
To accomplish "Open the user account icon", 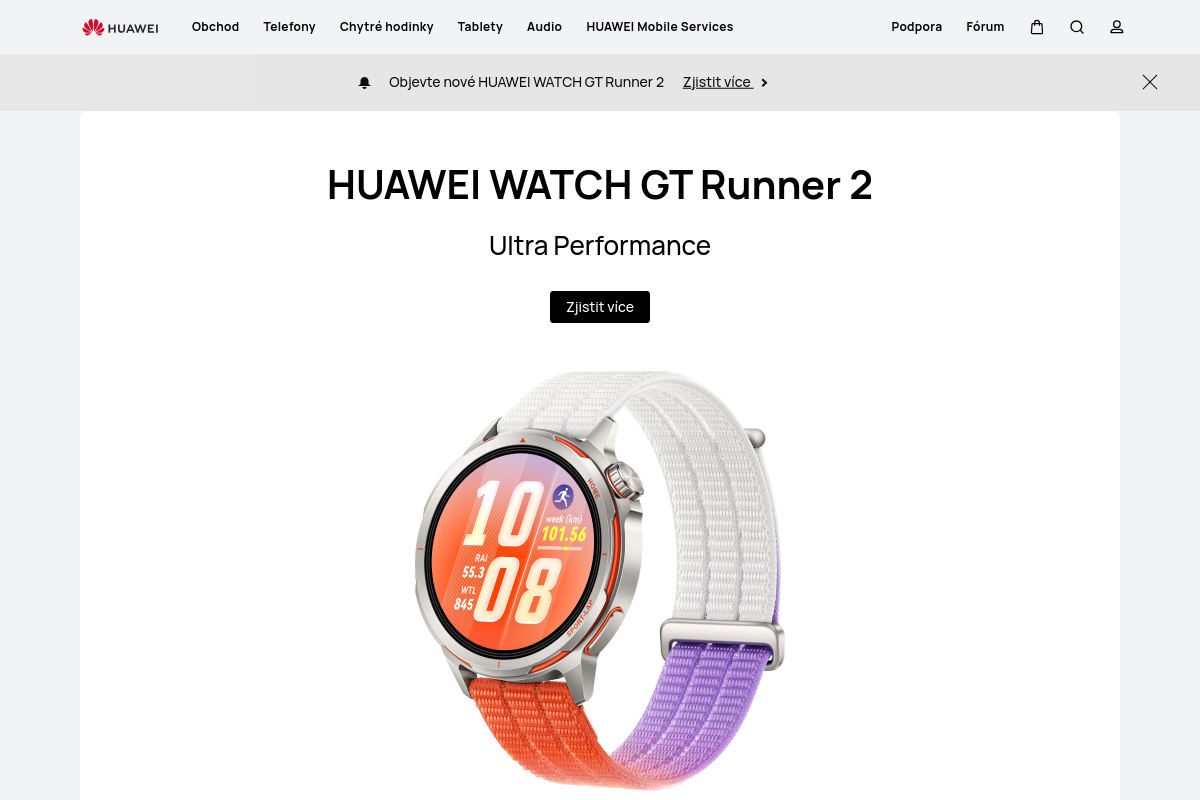I will click(x=1117, y=27).
